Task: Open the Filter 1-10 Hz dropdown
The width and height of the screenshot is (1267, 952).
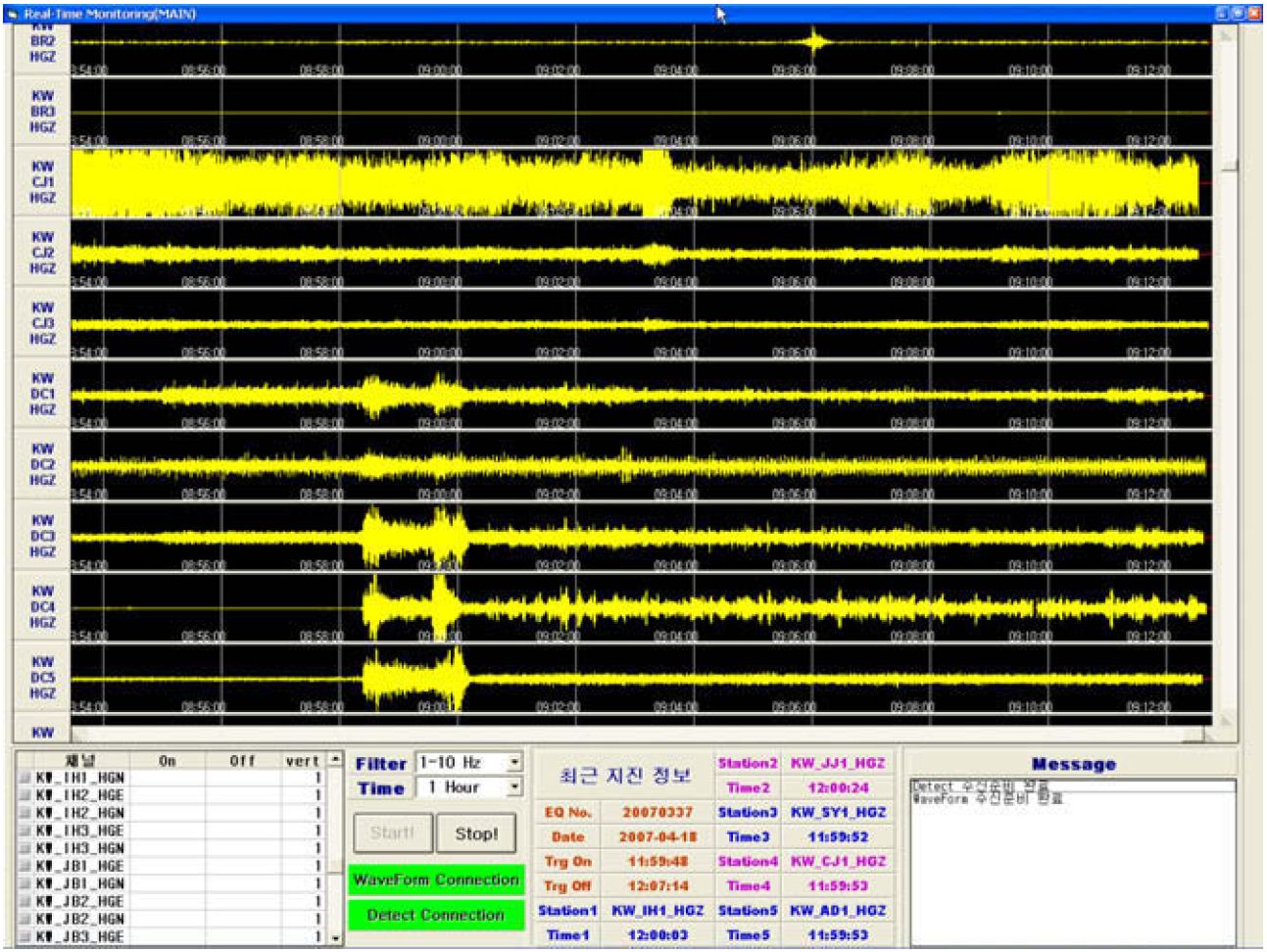Action: tap(515, 762)
